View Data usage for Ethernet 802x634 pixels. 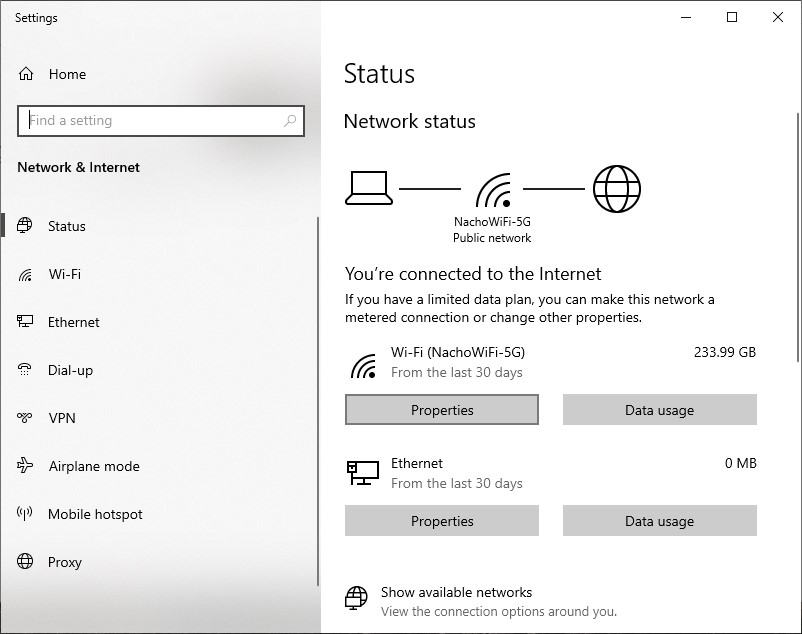tap(659, 521)
